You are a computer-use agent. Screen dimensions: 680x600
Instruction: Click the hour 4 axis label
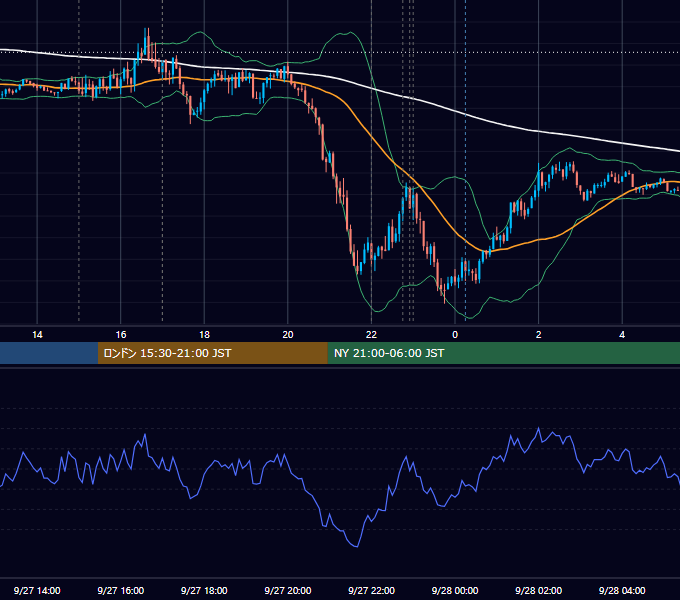pyautogui.click(x=622, y=335)
